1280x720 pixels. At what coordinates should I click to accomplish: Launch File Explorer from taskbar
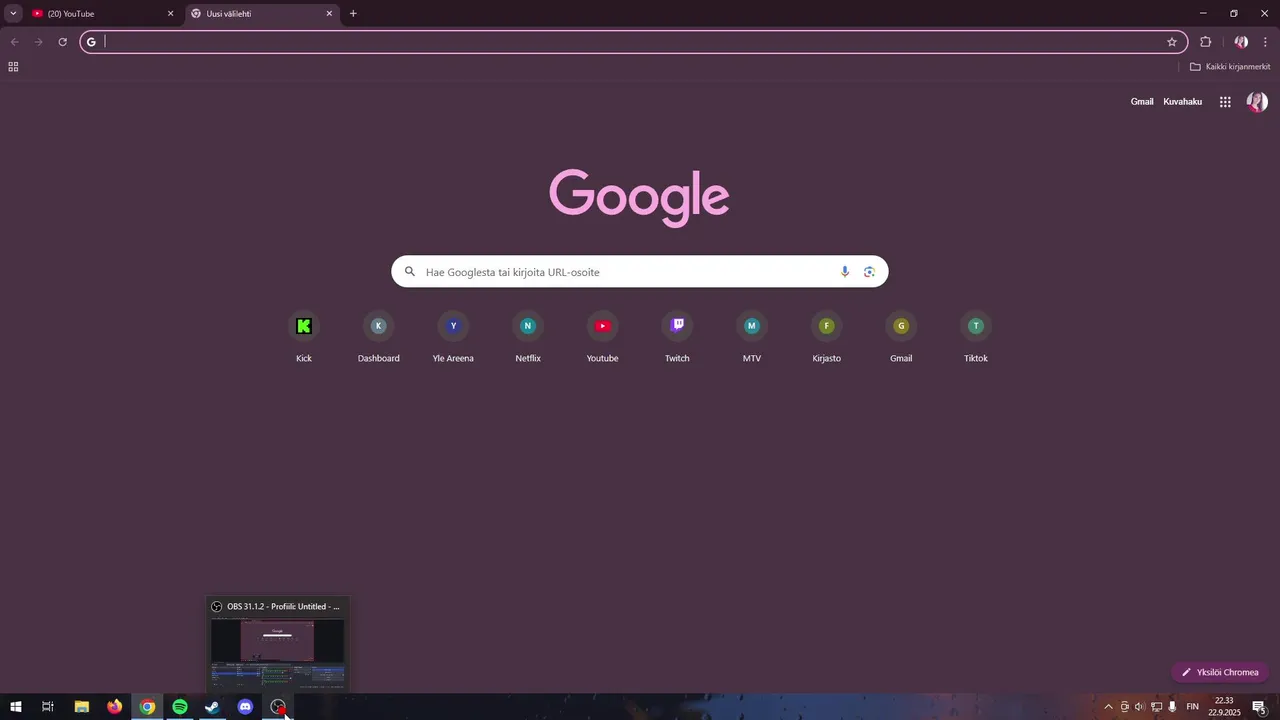click(82, 707)
